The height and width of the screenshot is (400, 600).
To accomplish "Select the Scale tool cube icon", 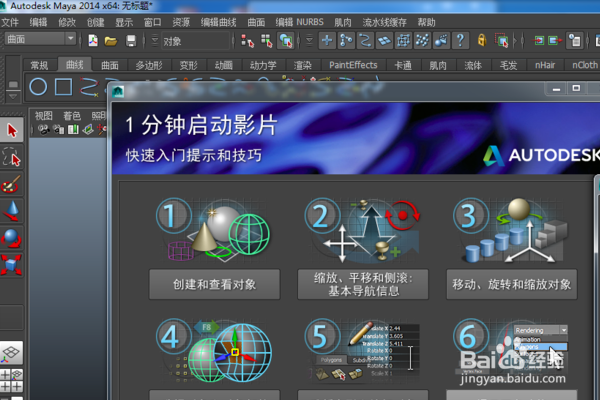I will click(12, 264).
